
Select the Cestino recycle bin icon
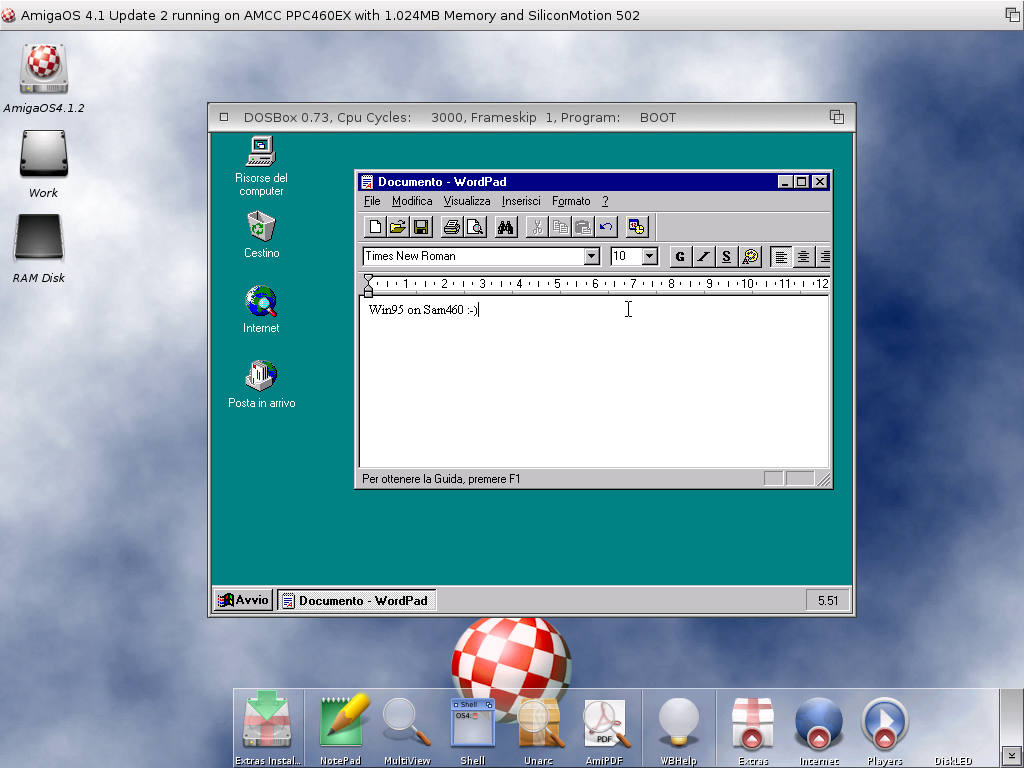261,235
